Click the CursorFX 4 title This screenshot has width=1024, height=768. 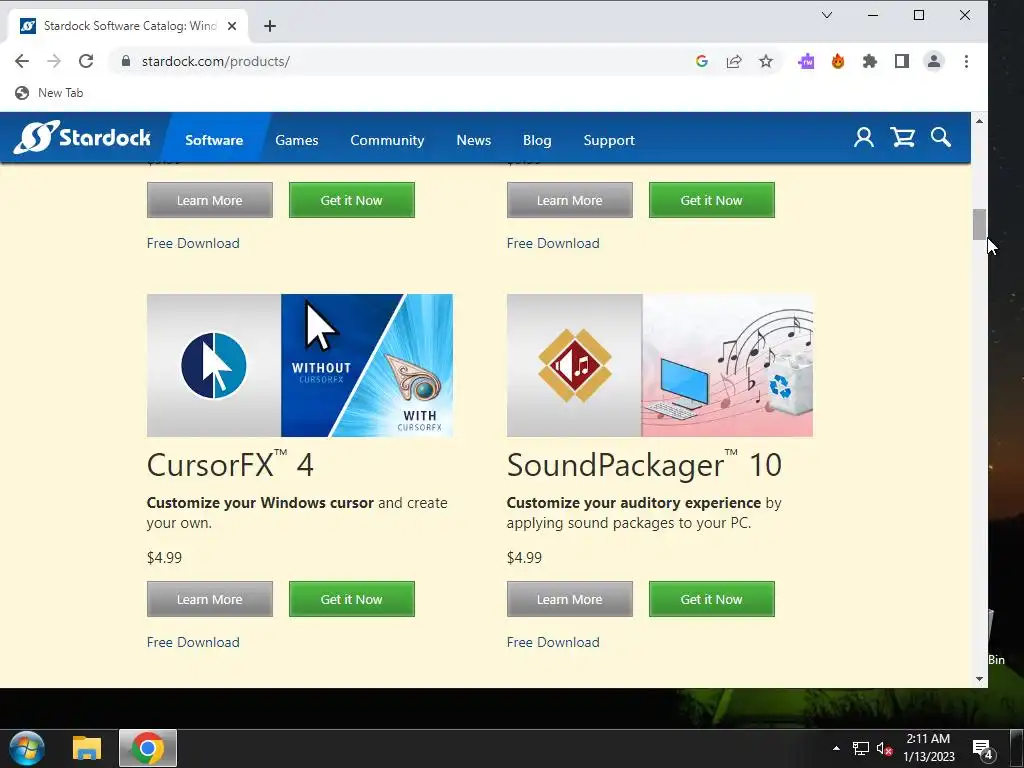230,465
